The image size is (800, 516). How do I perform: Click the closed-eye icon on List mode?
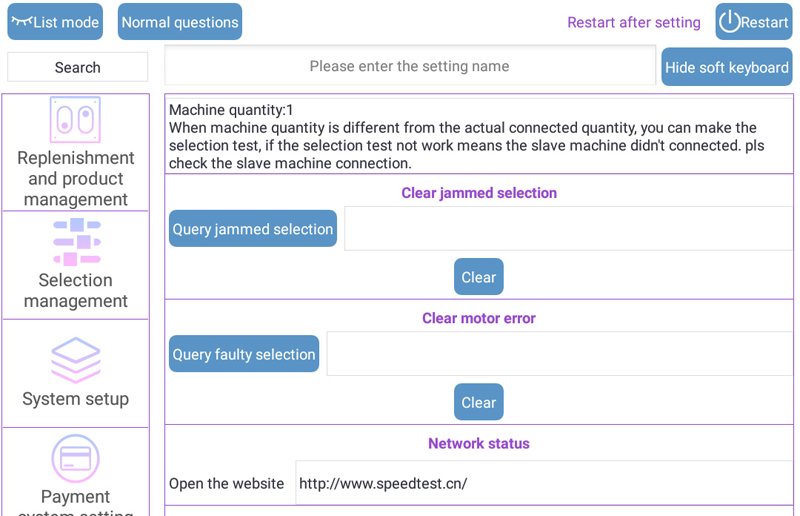[x=21, y=21]
